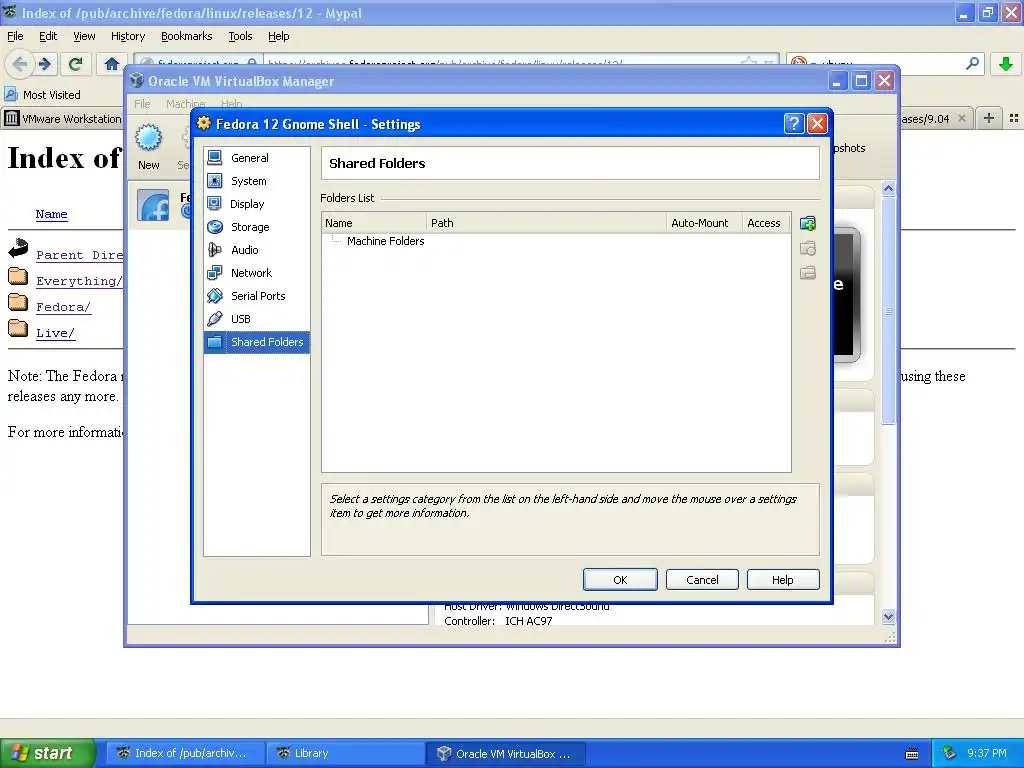
Task: Click the edit shared folder icon
Action: click(808, 248)
